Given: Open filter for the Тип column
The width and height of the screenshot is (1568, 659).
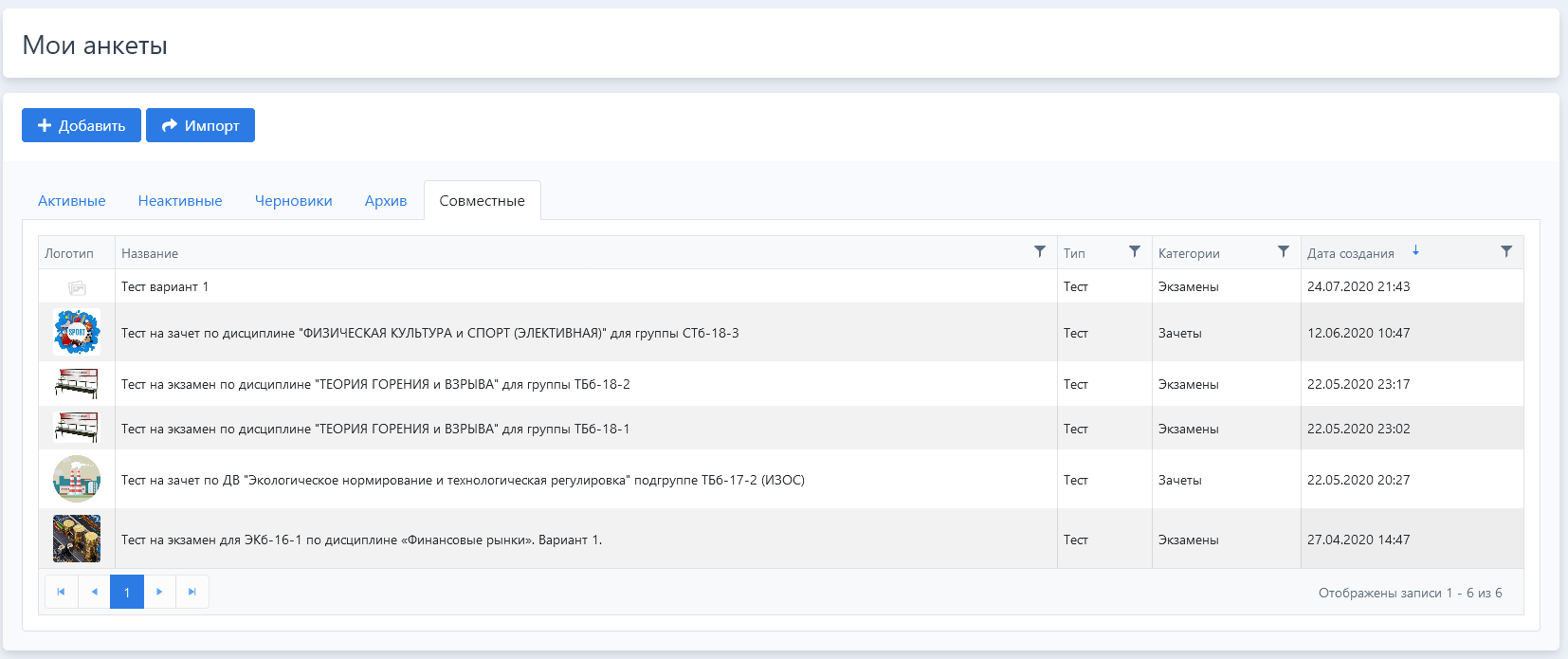Looking at the screenshot, I should (x=1134, y=251).
